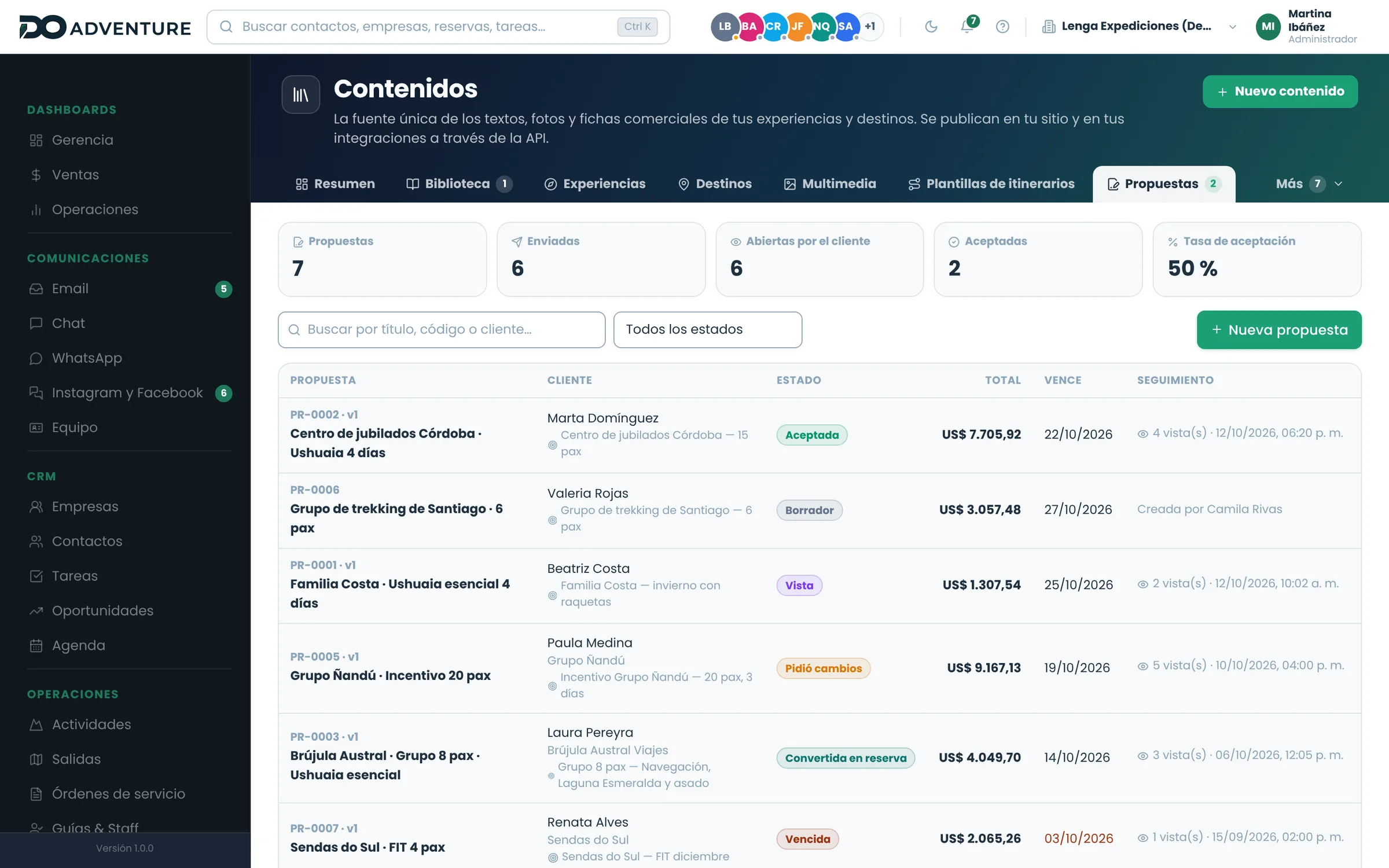Click the SA user avatar
The width and height of the screenshot is (1389, 868).
coord(846,27)
